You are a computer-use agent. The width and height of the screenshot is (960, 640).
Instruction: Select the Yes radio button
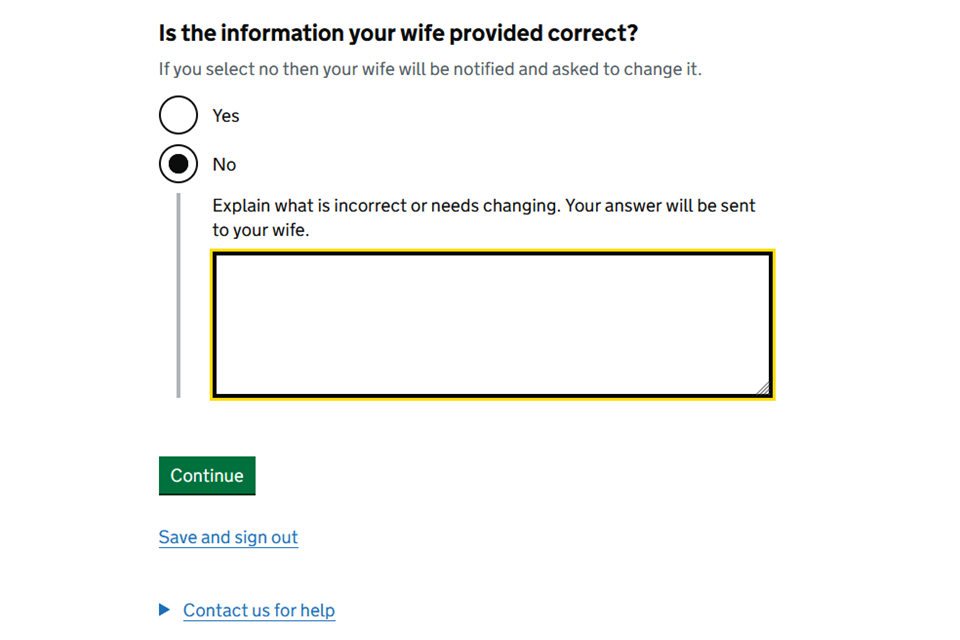178,115
